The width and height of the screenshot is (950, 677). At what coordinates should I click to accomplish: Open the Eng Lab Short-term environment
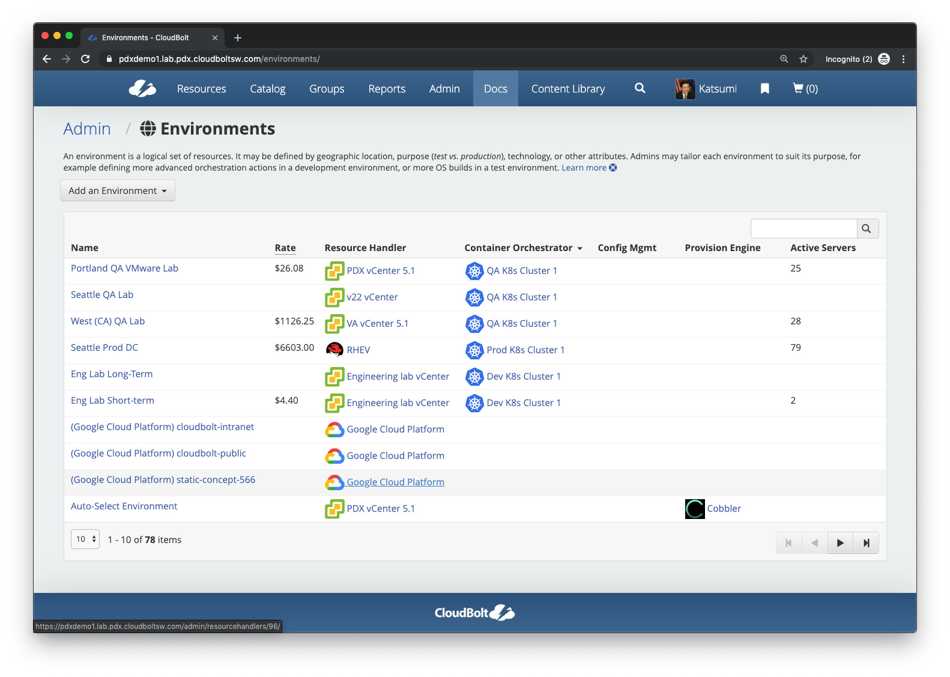pos(112,401)
